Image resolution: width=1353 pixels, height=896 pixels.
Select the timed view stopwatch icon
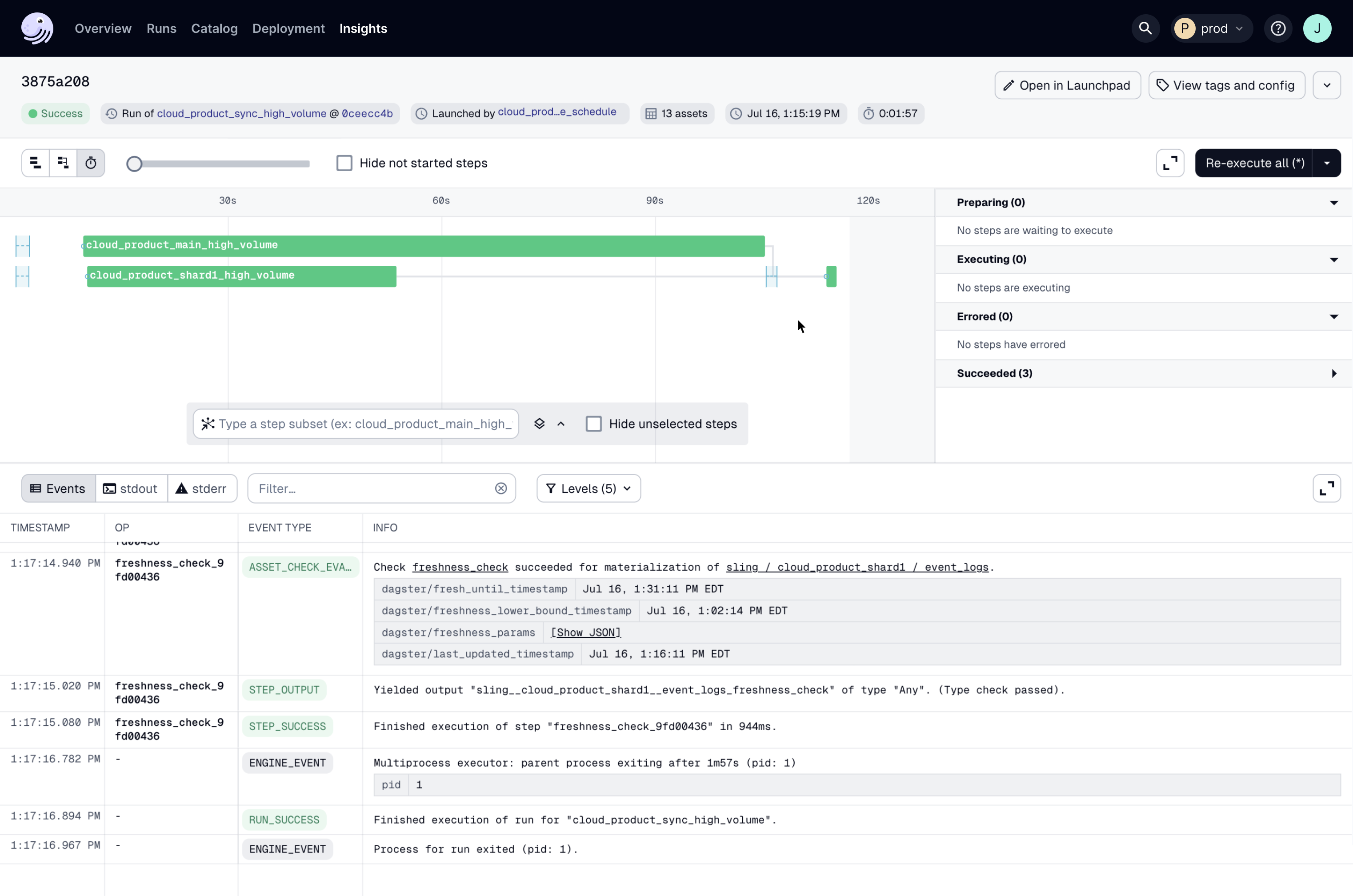(x=91, y=163)
